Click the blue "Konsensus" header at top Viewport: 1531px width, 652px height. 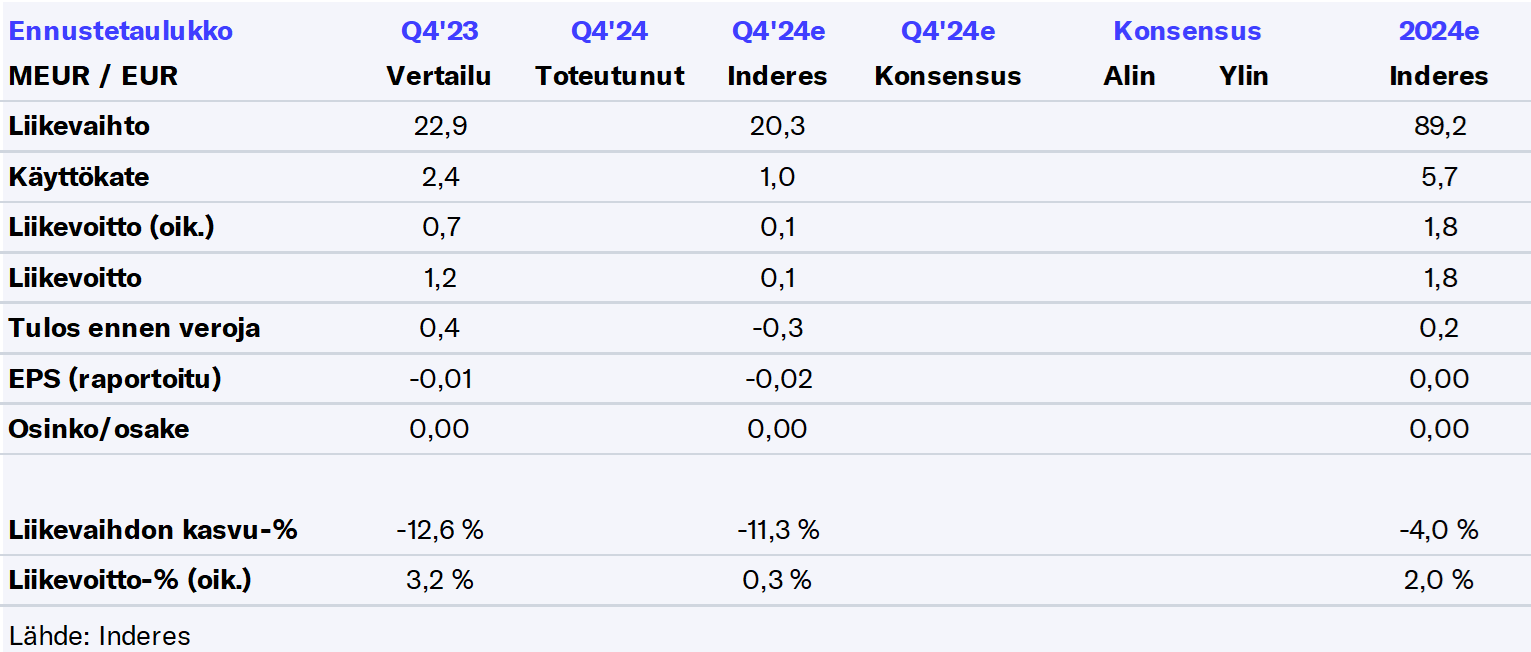tap(1187, 31)
